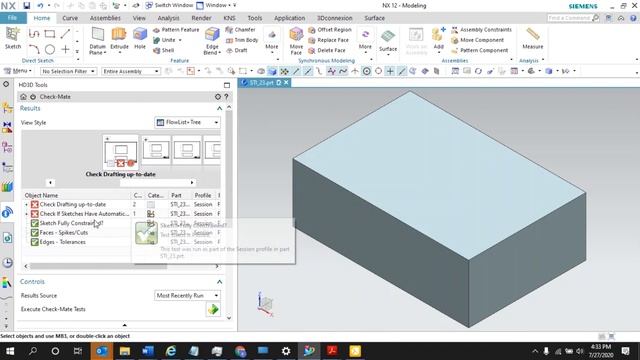Open the HD3D Tools tab in resource bar
This screenshot has height=360, width=640.
[7, 212]
